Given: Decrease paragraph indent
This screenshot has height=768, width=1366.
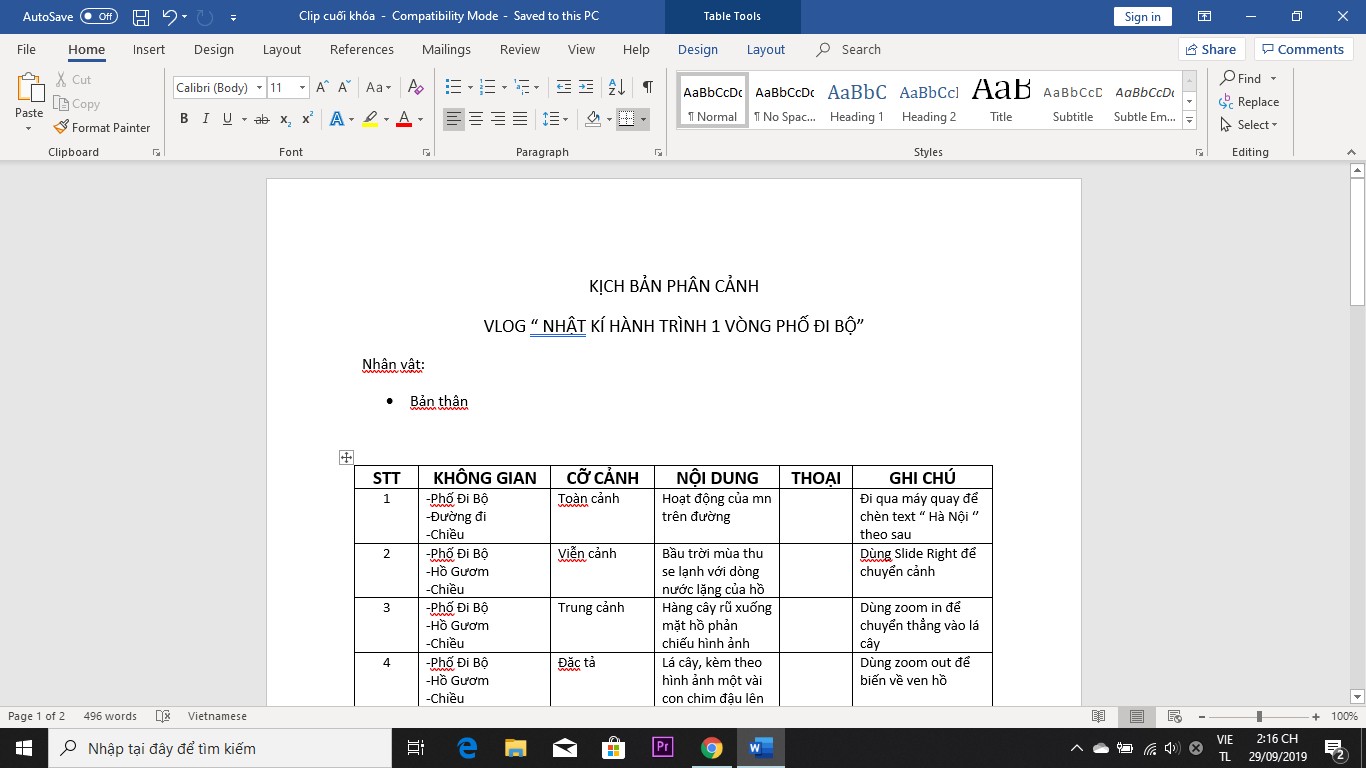Looking at the screenshot, I should pos(564,88).
